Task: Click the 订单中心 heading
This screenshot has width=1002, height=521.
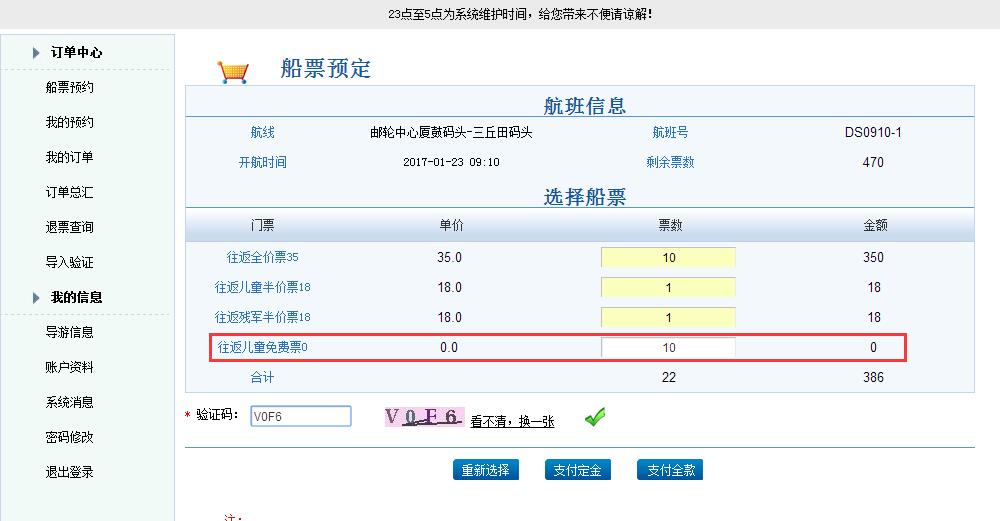Action: (x=77, y=52)
